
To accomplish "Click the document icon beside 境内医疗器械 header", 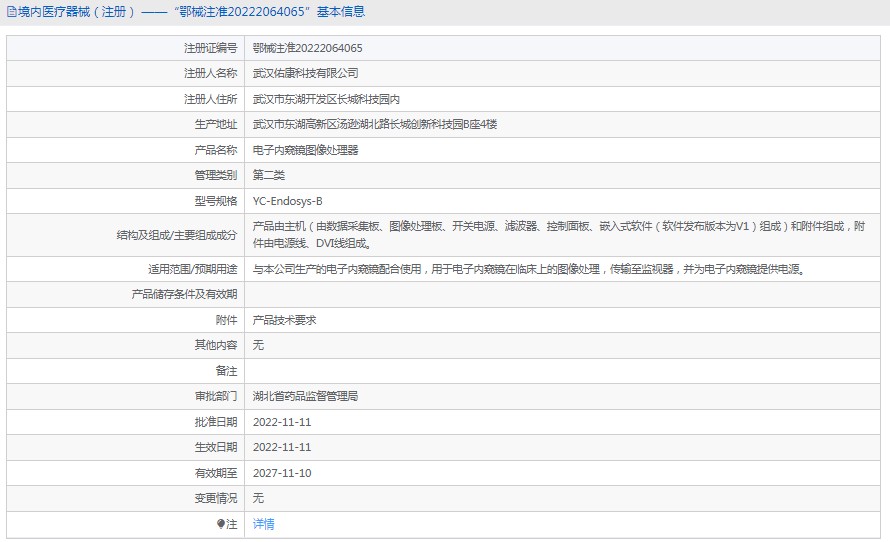I will point(11,12).
